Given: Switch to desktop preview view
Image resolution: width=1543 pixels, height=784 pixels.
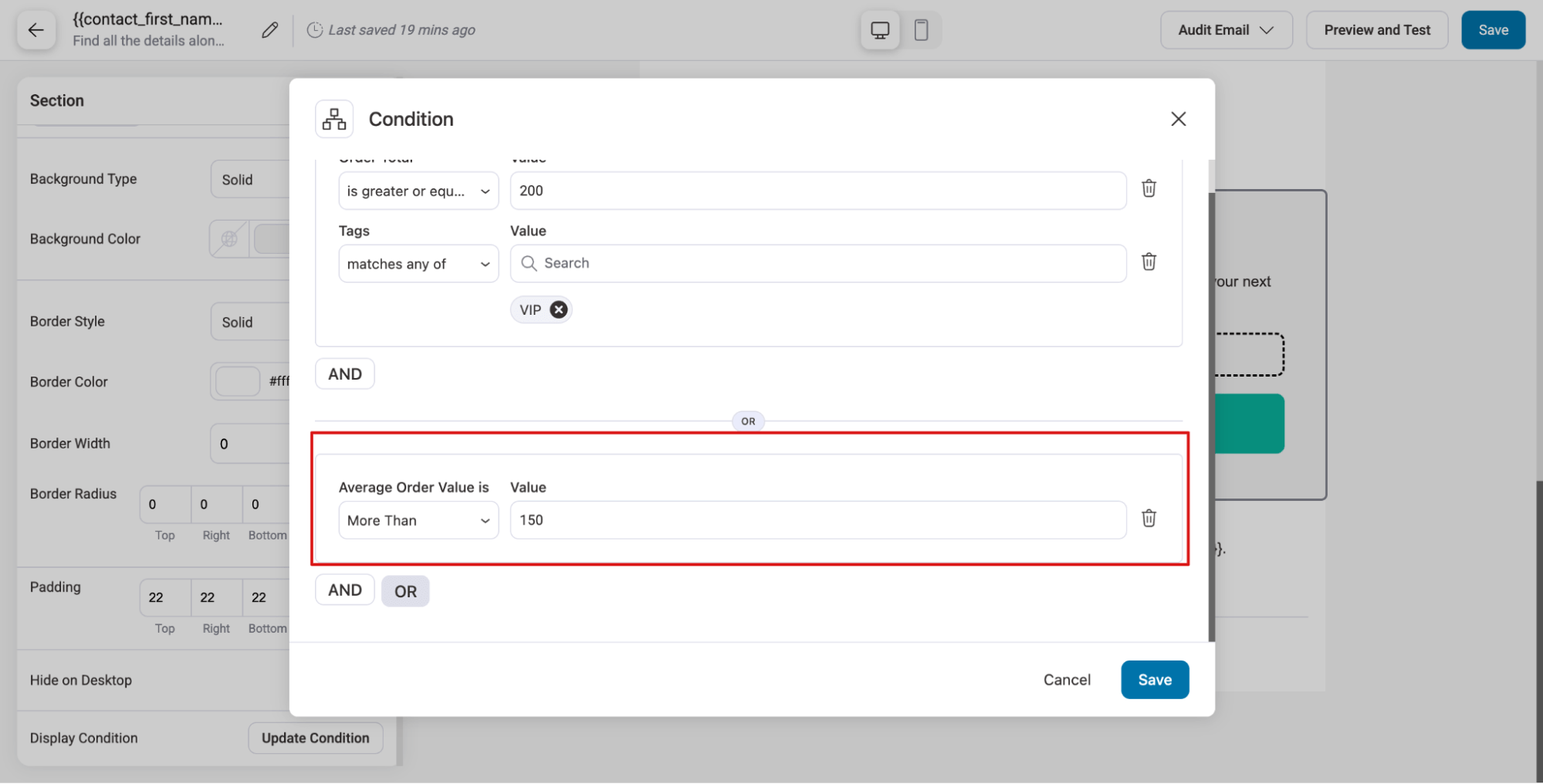Looking at the screenshot, I should (879, 30).
